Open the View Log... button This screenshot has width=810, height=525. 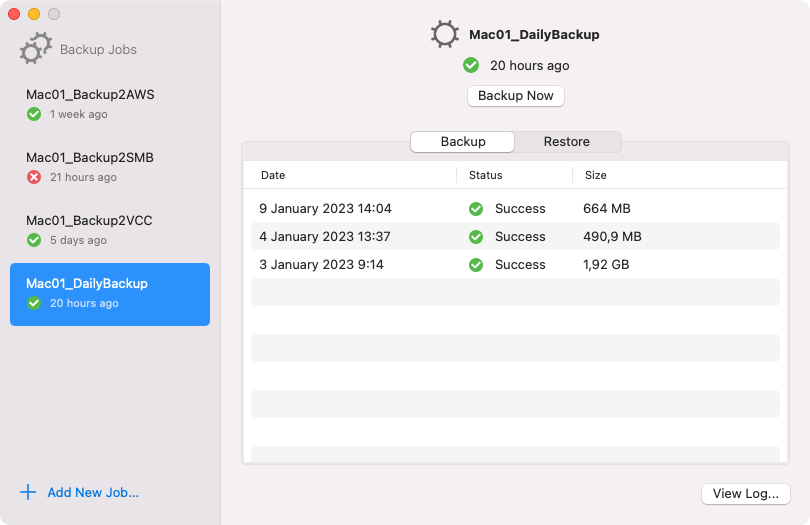click(x=745, y=493)
